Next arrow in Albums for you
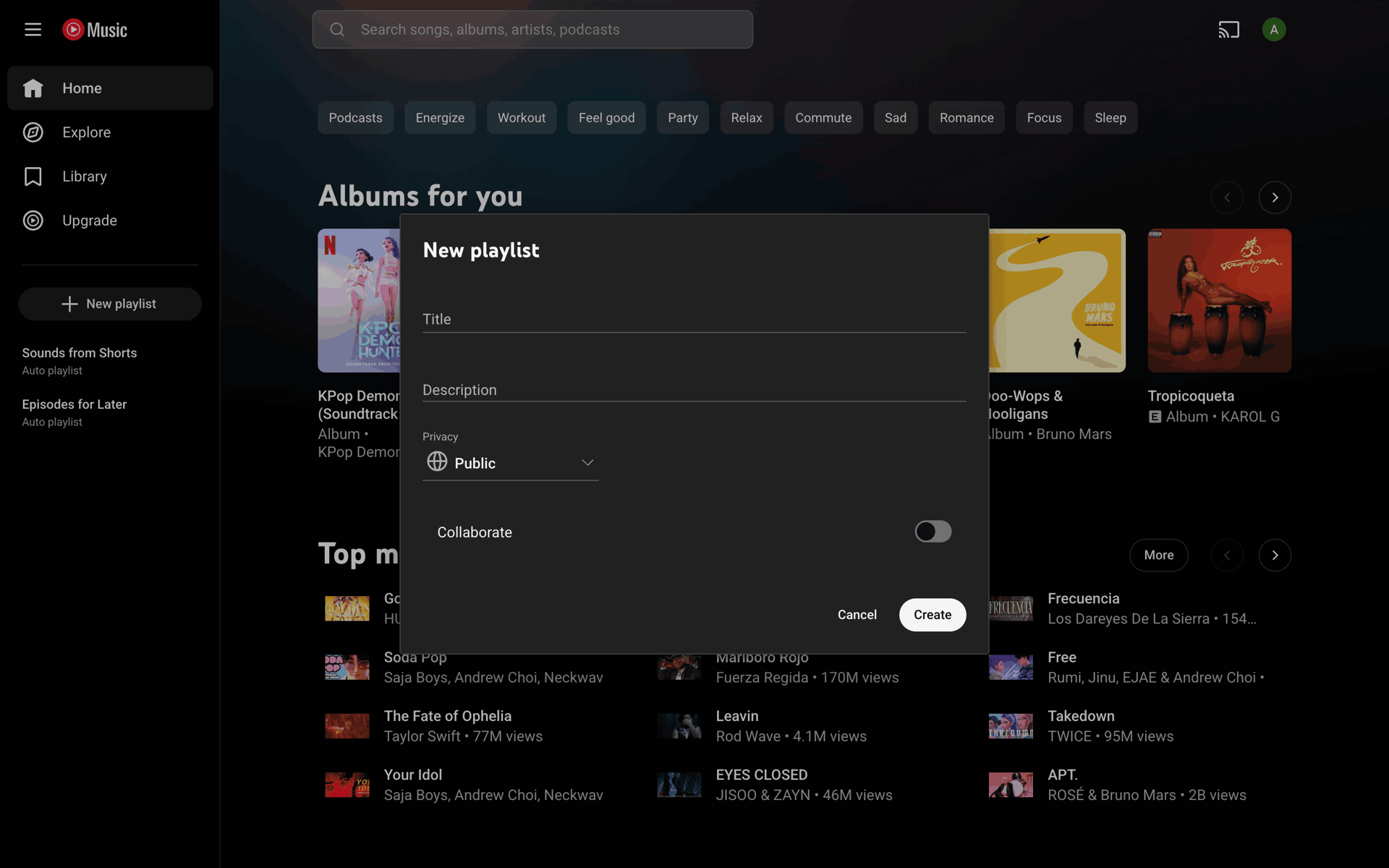Screen dimensions: 1389x868 coord(1275,197)
